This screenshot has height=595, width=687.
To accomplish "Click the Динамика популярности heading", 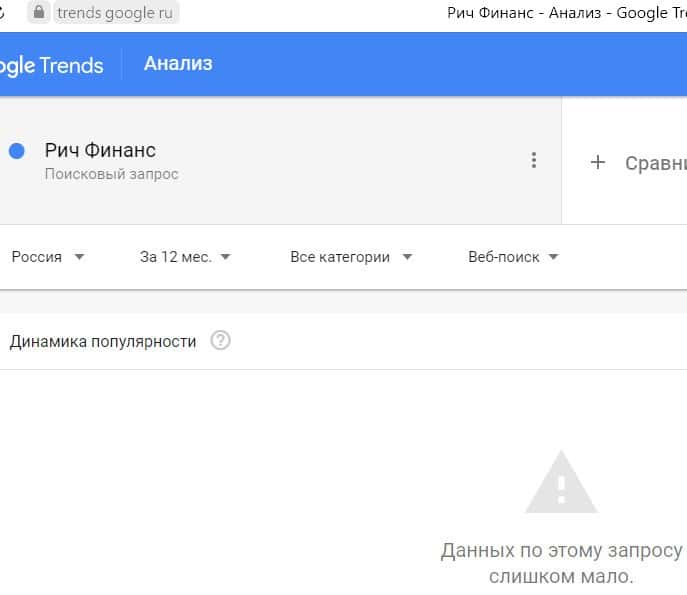I will (x=103, y=341).
